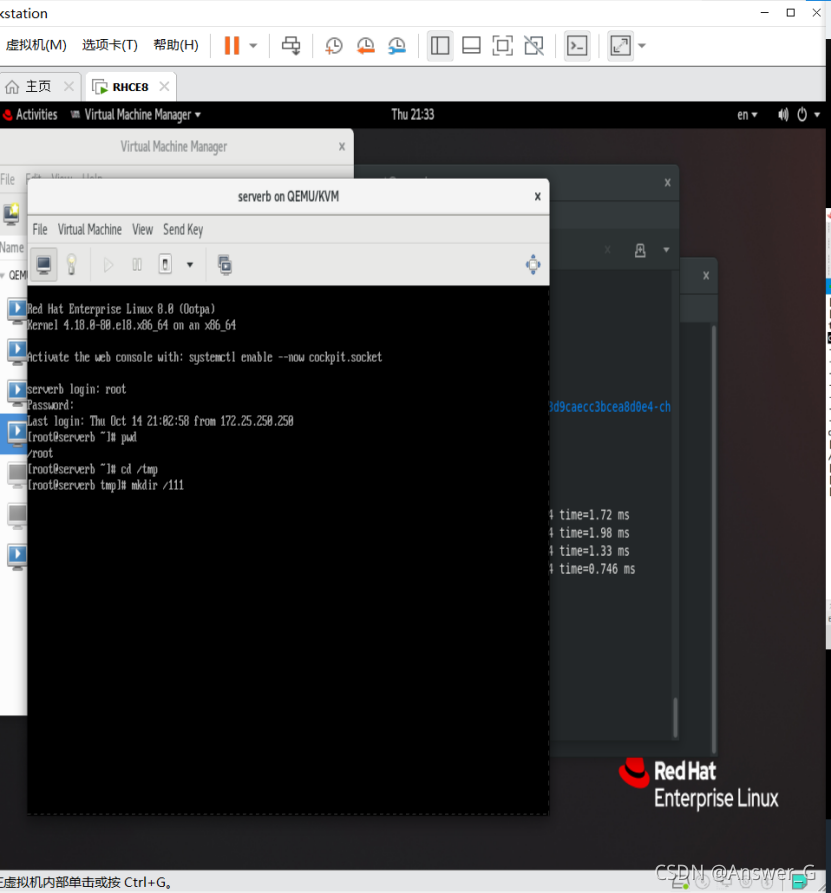831x893 pixels.
Task: Click the shut down button in serverb toolbar
Action: tap(165, 265)
